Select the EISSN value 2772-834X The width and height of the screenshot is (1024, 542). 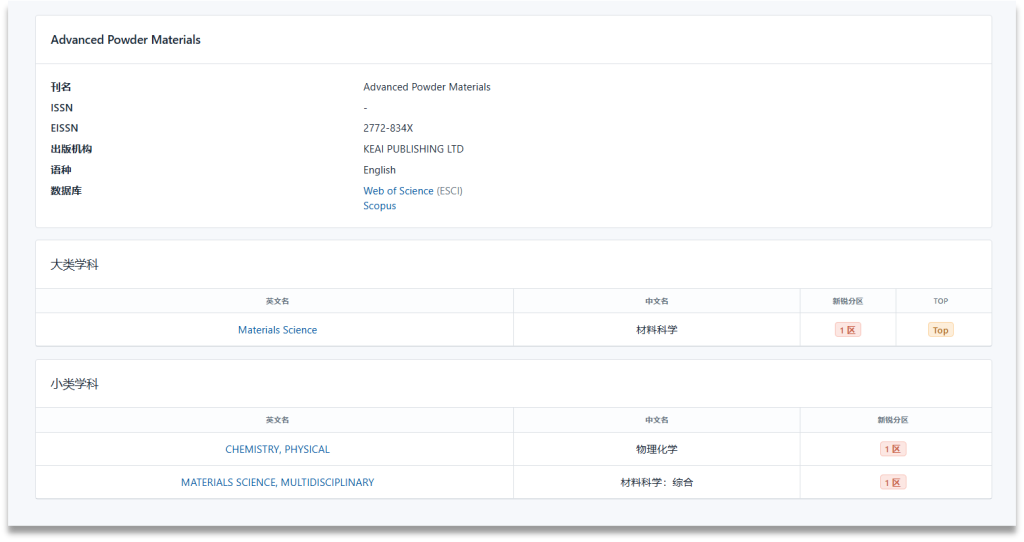pos(388,128)
